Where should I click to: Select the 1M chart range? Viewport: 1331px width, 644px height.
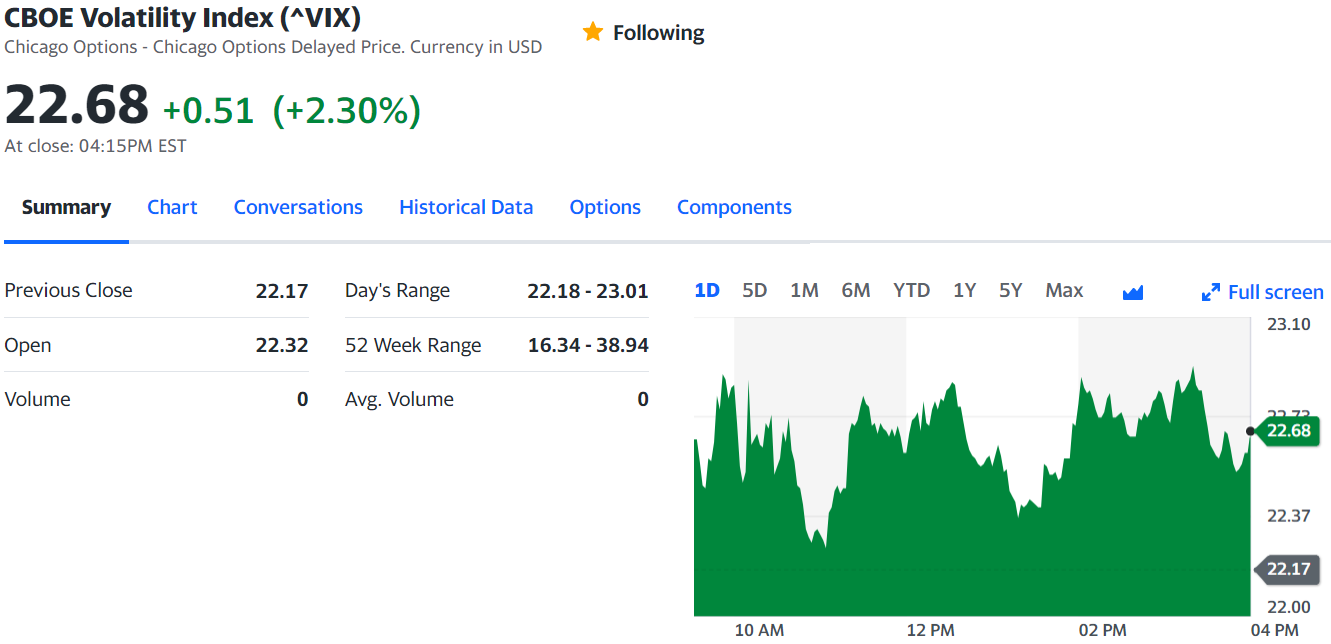click(x=804, y=290)
